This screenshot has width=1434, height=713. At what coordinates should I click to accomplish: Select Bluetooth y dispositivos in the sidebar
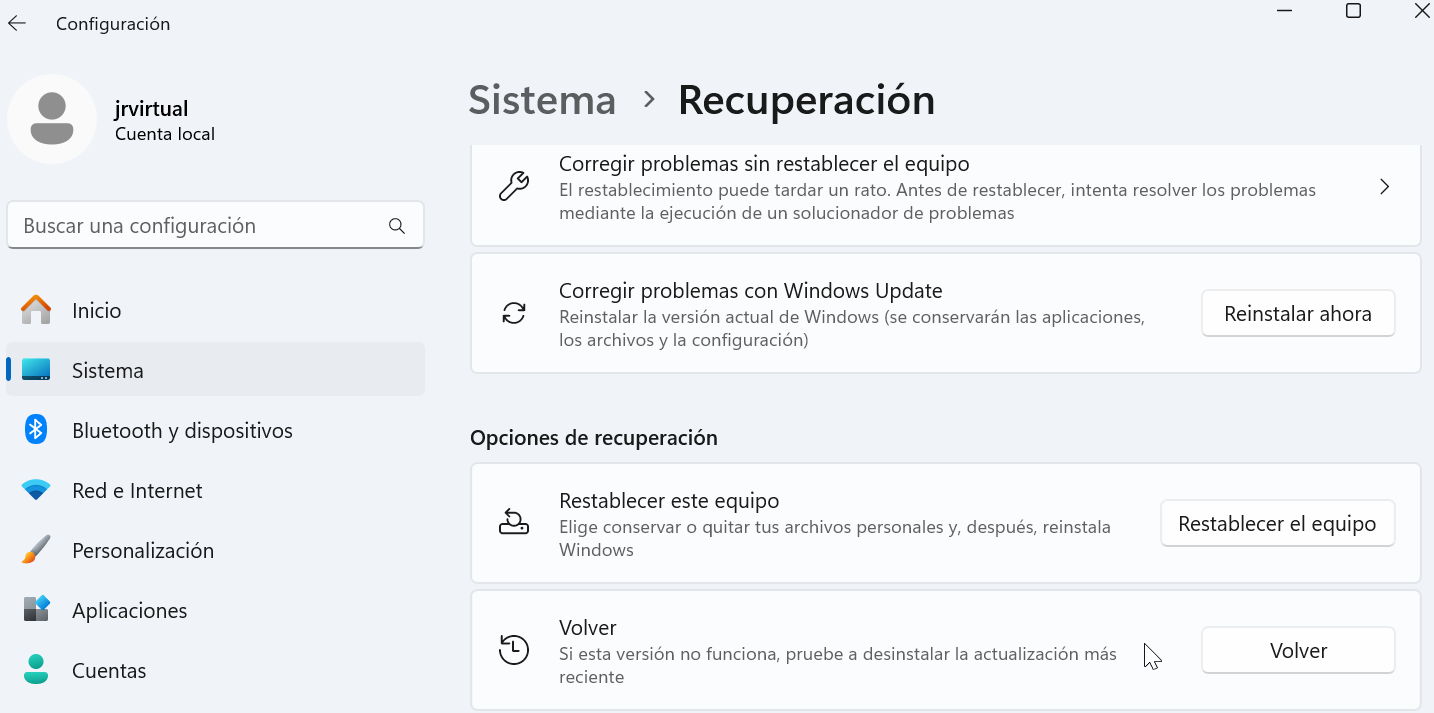click(x=182, y=431)
